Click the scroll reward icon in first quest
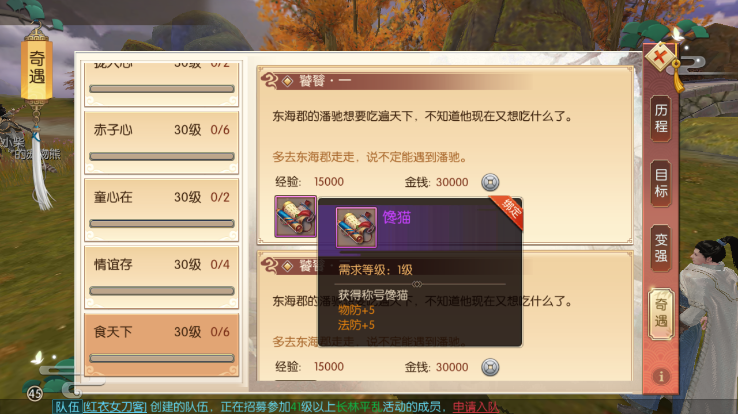This screenshot has height=414, width=738. pos(296,216)
